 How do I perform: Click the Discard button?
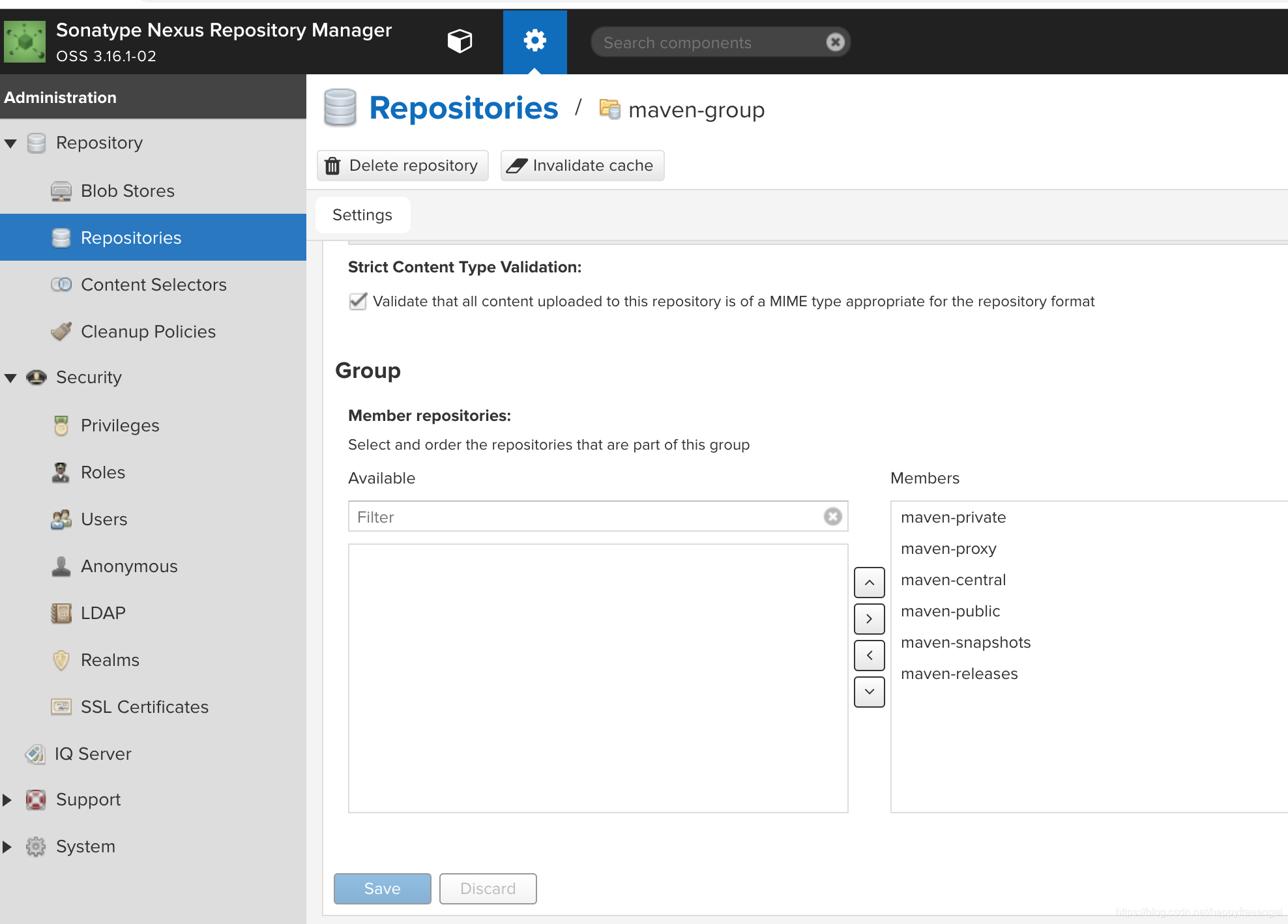coord(488,889)
